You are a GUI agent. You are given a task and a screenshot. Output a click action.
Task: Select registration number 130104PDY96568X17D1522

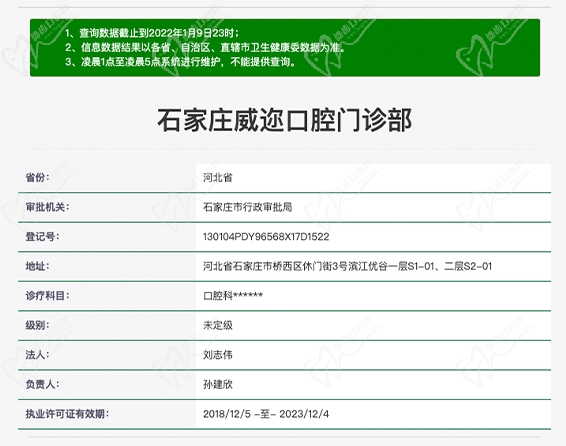pyautogui.click(x=266, y=237)
